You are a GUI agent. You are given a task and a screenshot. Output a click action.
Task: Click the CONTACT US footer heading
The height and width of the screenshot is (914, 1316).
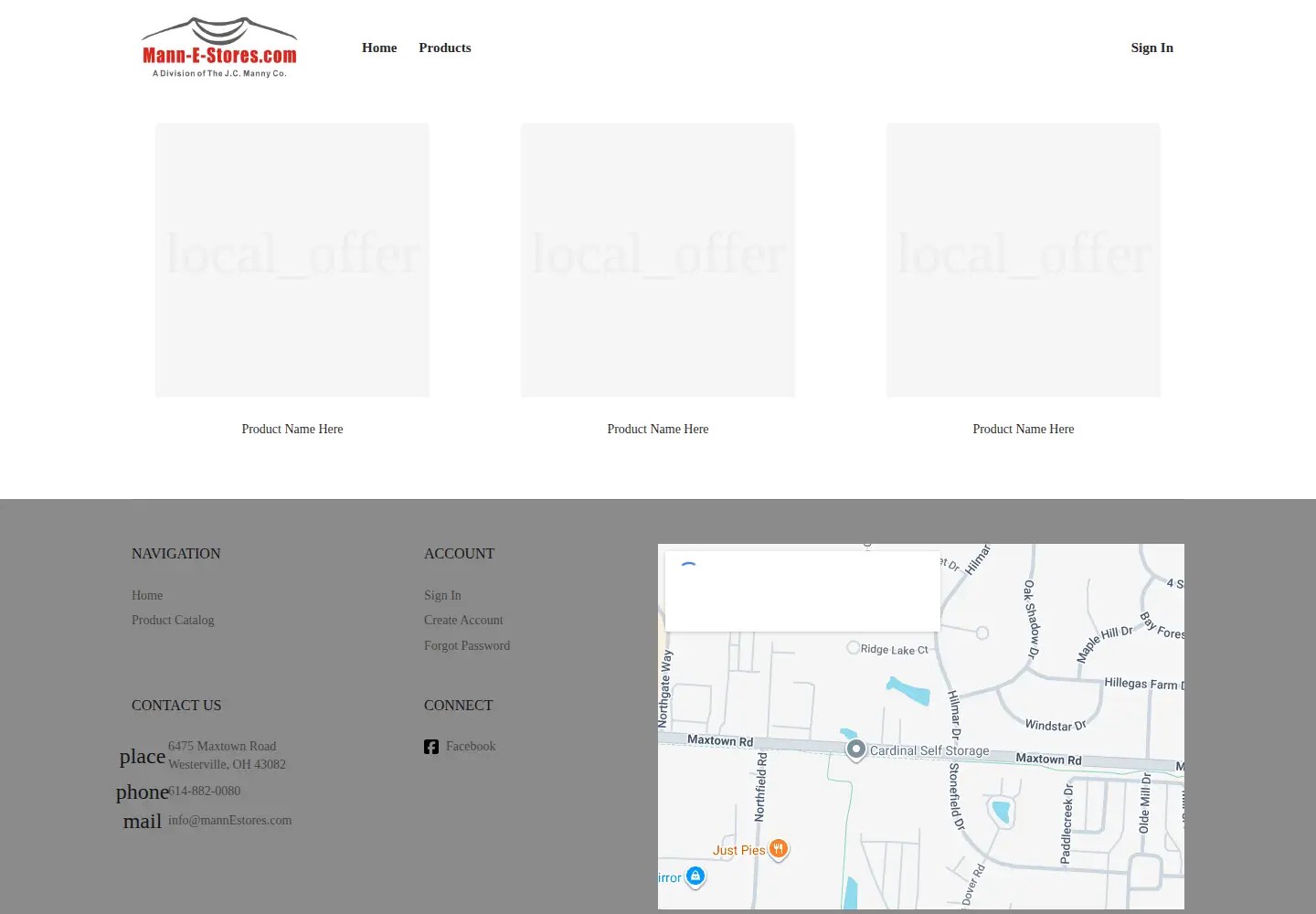[176, 706]
